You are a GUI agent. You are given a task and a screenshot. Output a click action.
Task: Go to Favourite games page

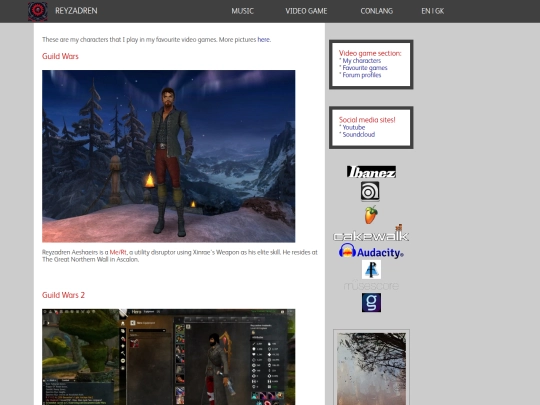point(365,68)
